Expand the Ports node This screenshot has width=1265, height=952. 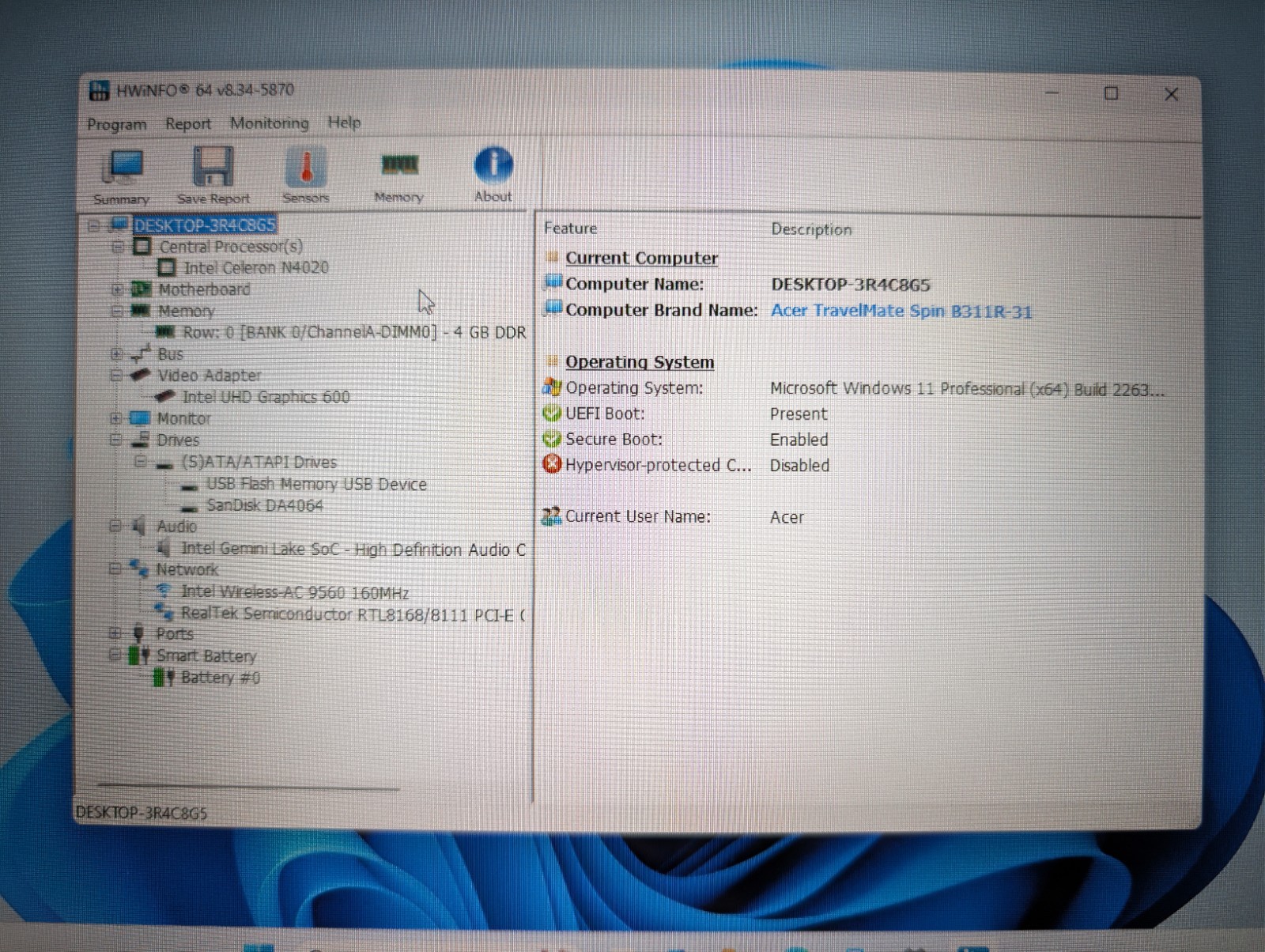click(x=115, y=633)
